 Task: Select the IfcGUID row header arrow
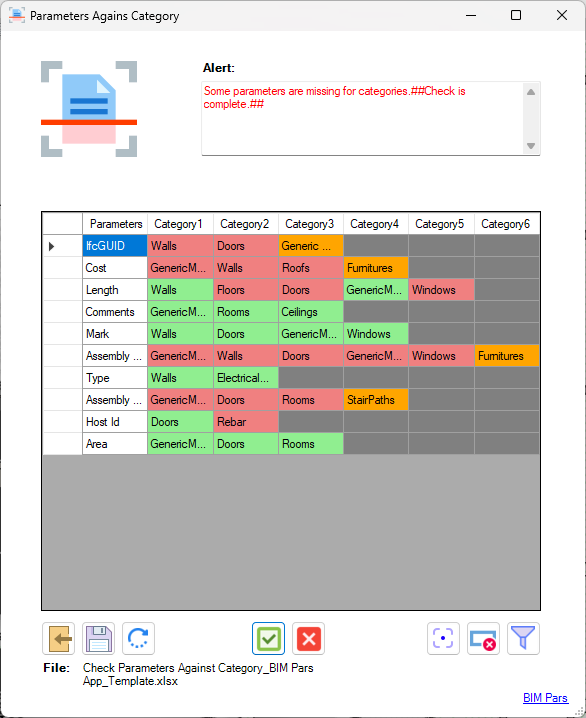(x=62, y=246)
